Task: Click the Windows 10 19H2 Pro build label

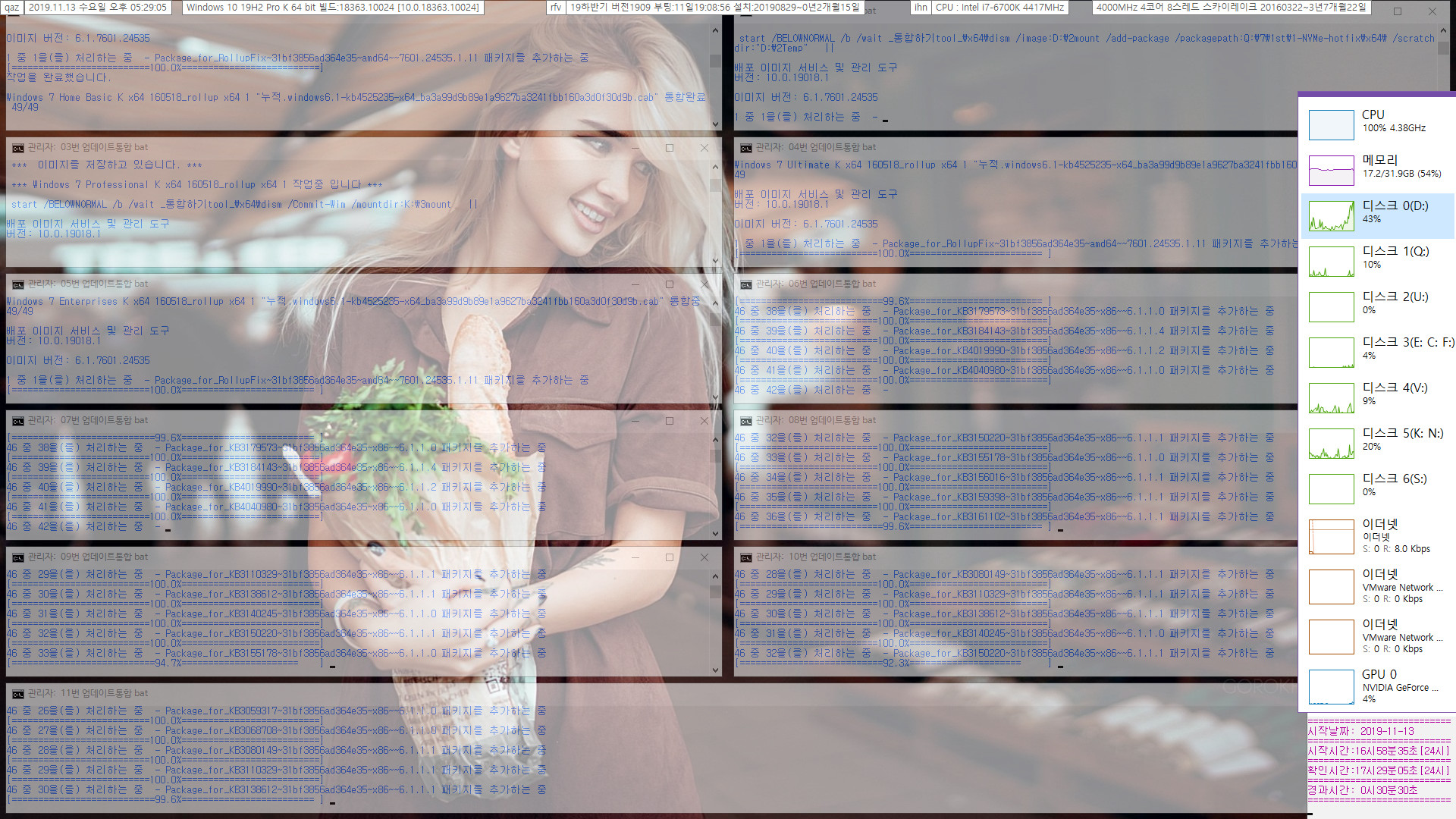Action: tap(333, 8)
